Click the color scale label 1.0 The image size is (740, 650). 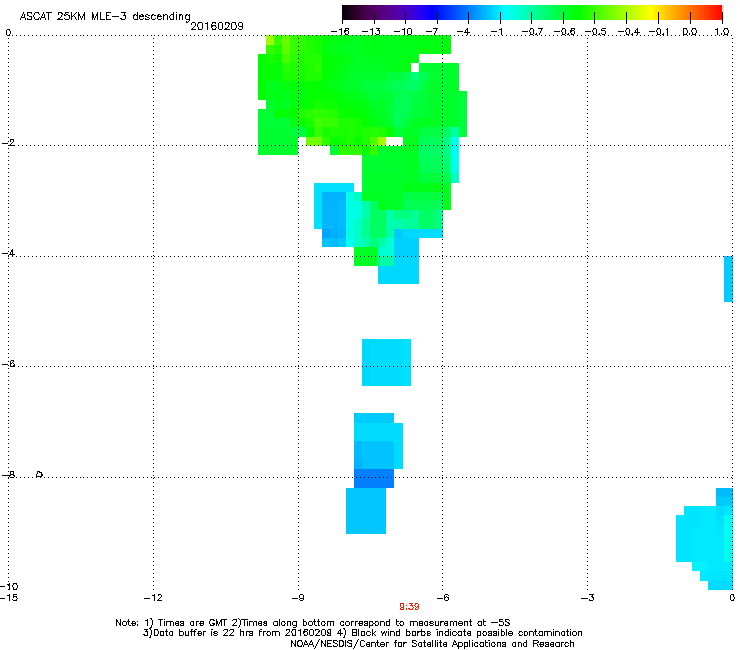(722, 32)
